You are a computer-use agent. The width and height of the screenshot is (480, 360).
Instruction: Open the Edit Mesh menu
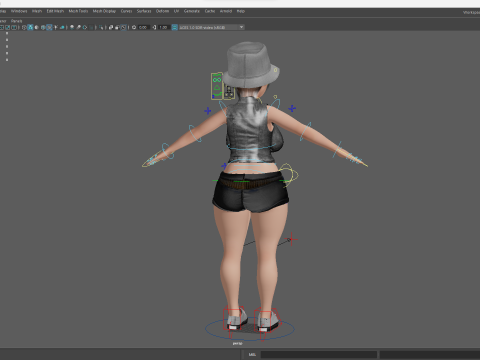[55, 11]
